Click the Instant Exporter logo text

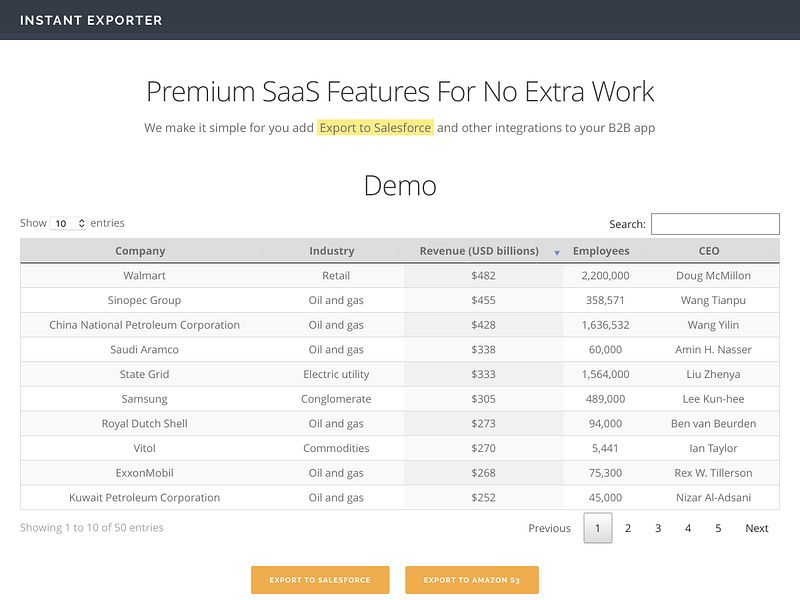click(91, 20)
